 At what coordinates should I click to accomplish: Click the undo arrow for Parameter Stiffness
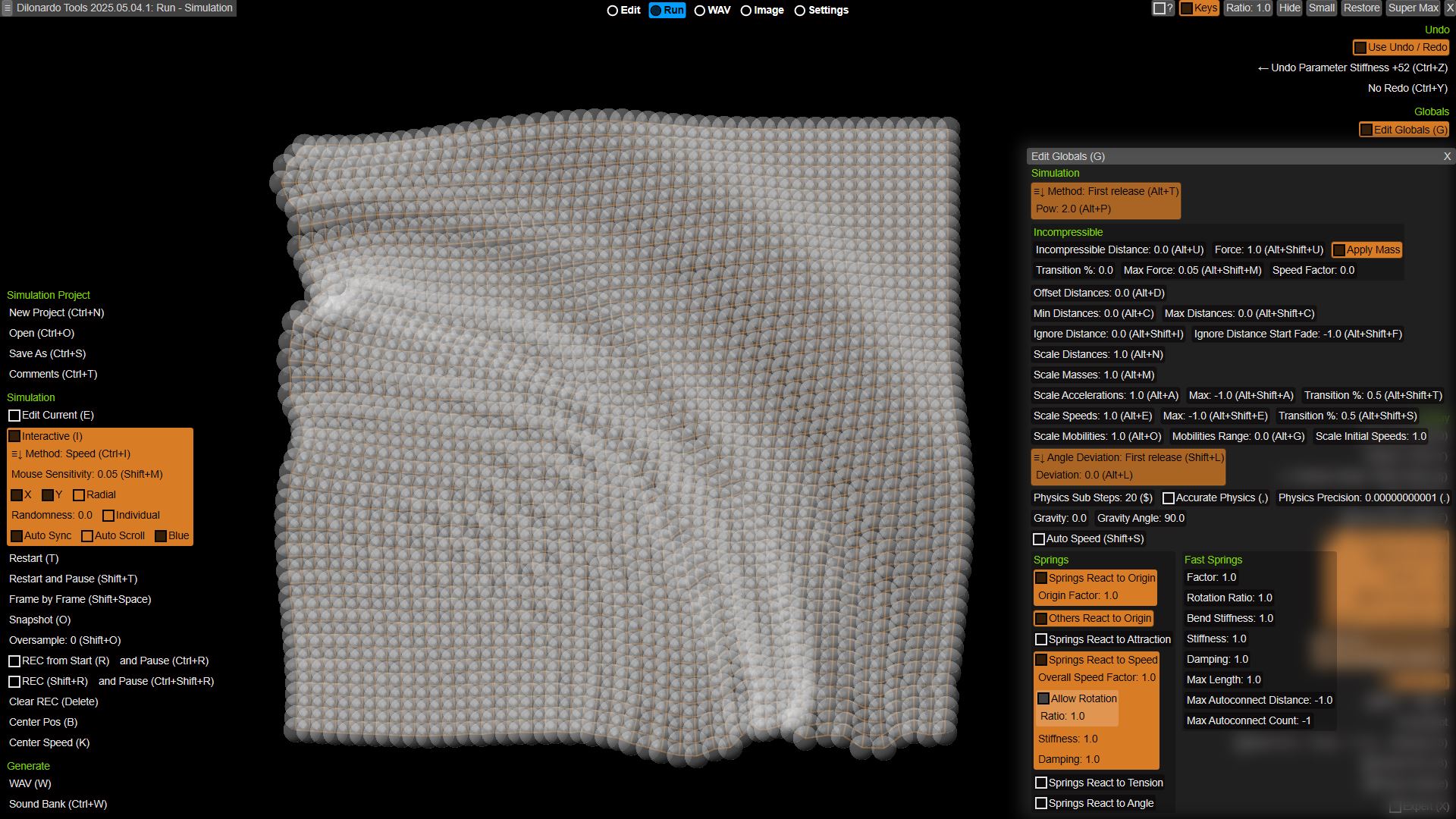[x=1262, y=68]
